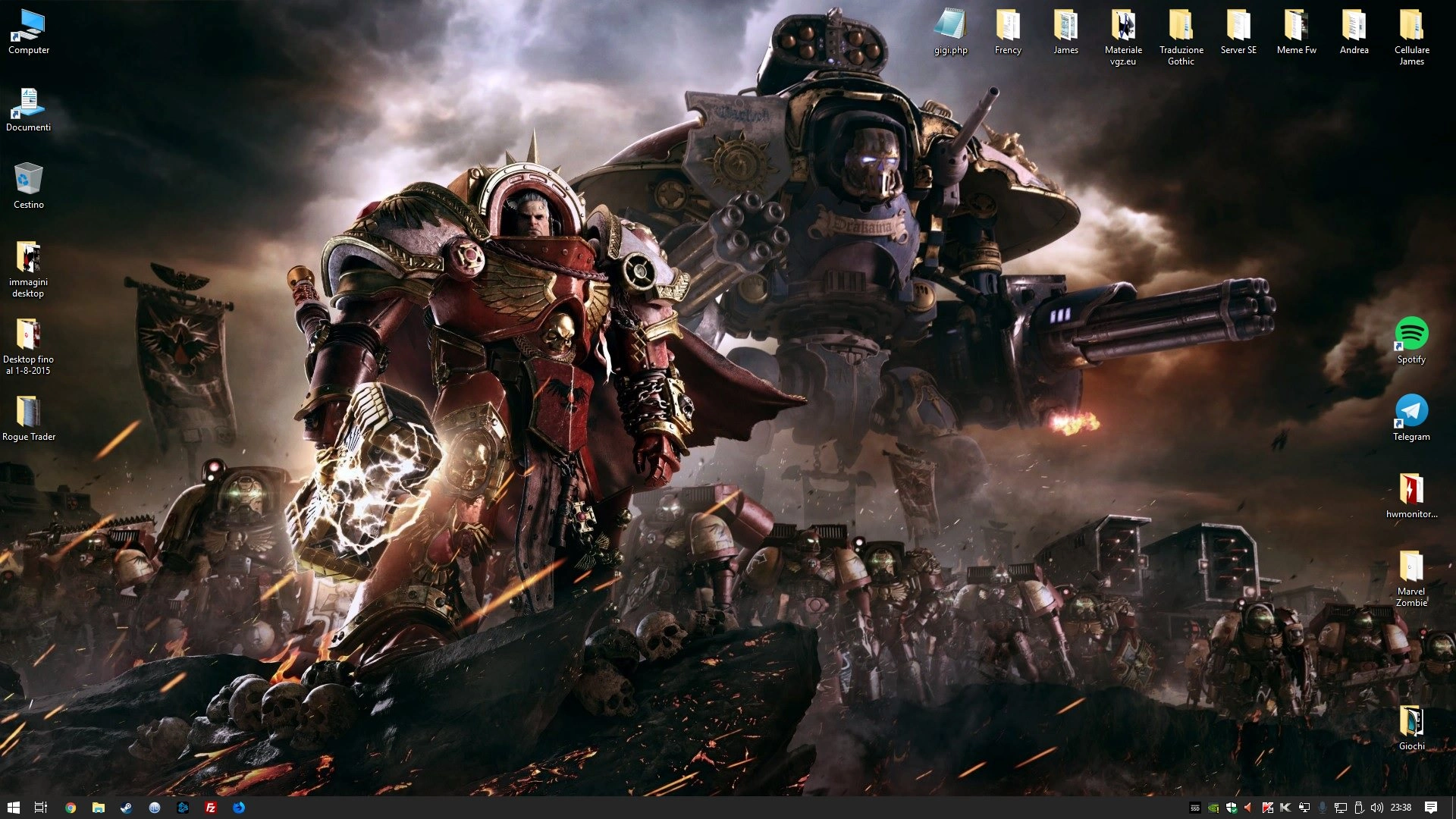The width and height of the screenshot is (1456, 819).
Task: Select the Traduzione Gothic folder
Action: pos(1181,37)
